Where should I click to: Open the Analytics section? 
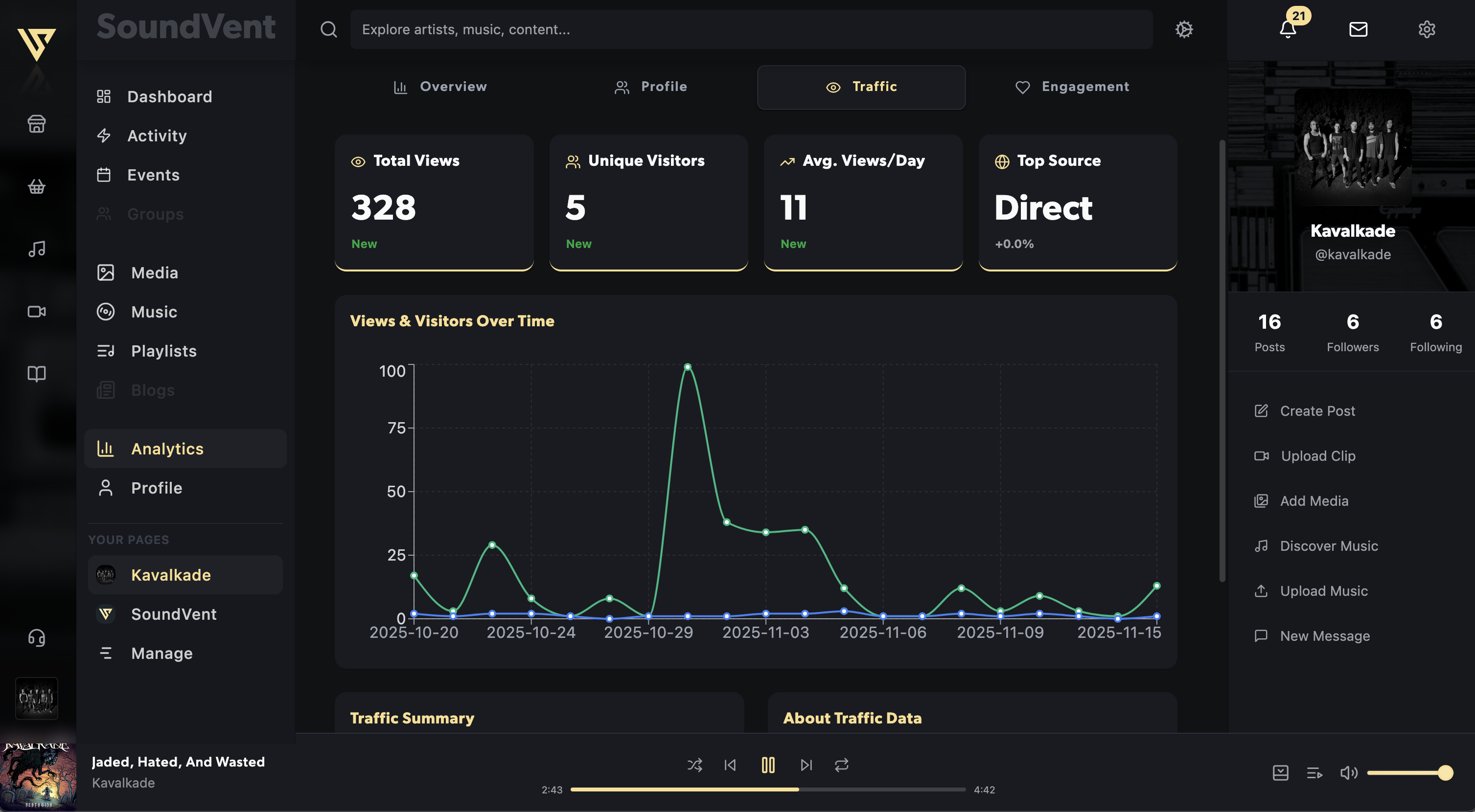point(167,449)
